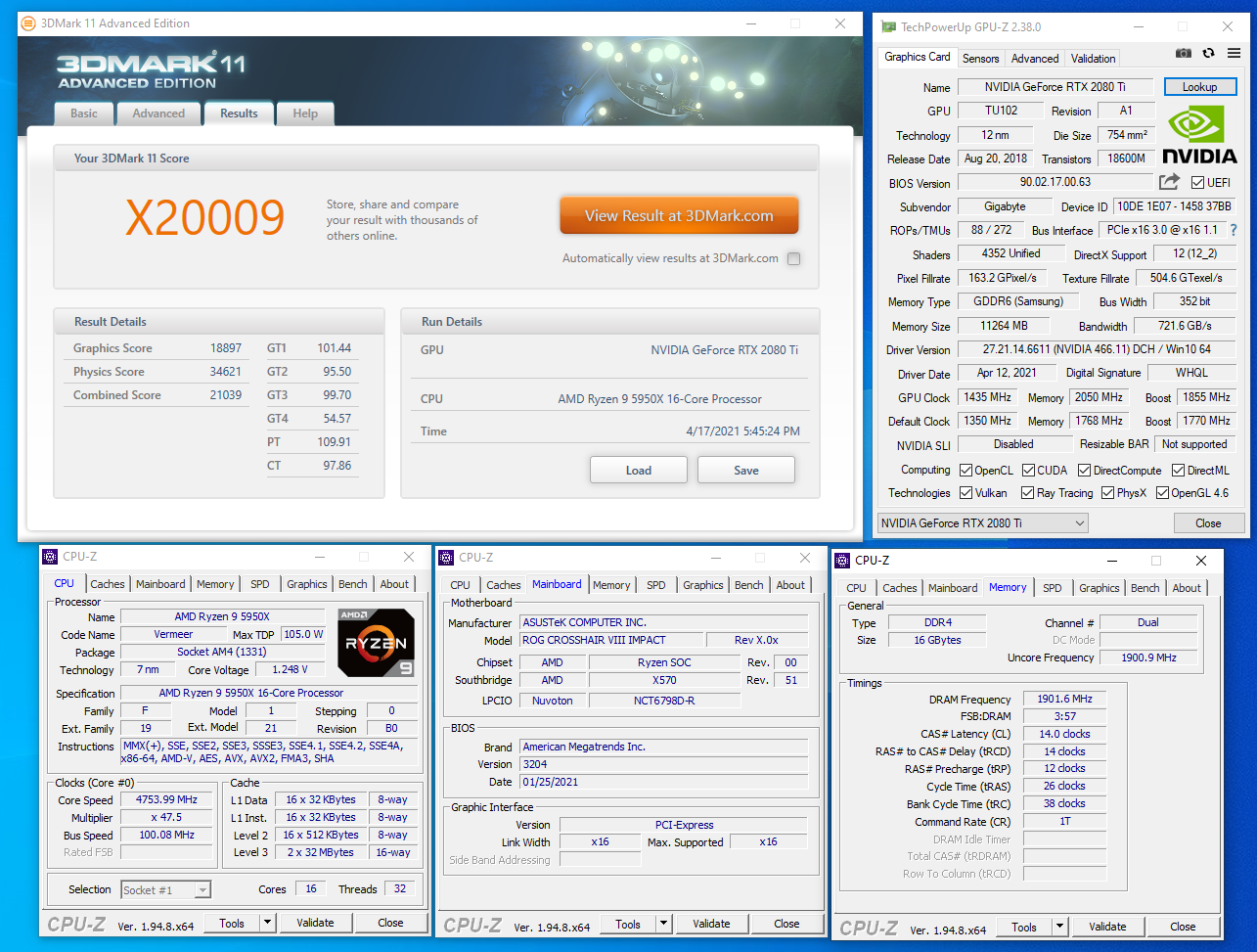Screen dimensions: 1257x952
Task: Open the Bench tab in CPU-Z Mainboard window
Action: [749, 585]
